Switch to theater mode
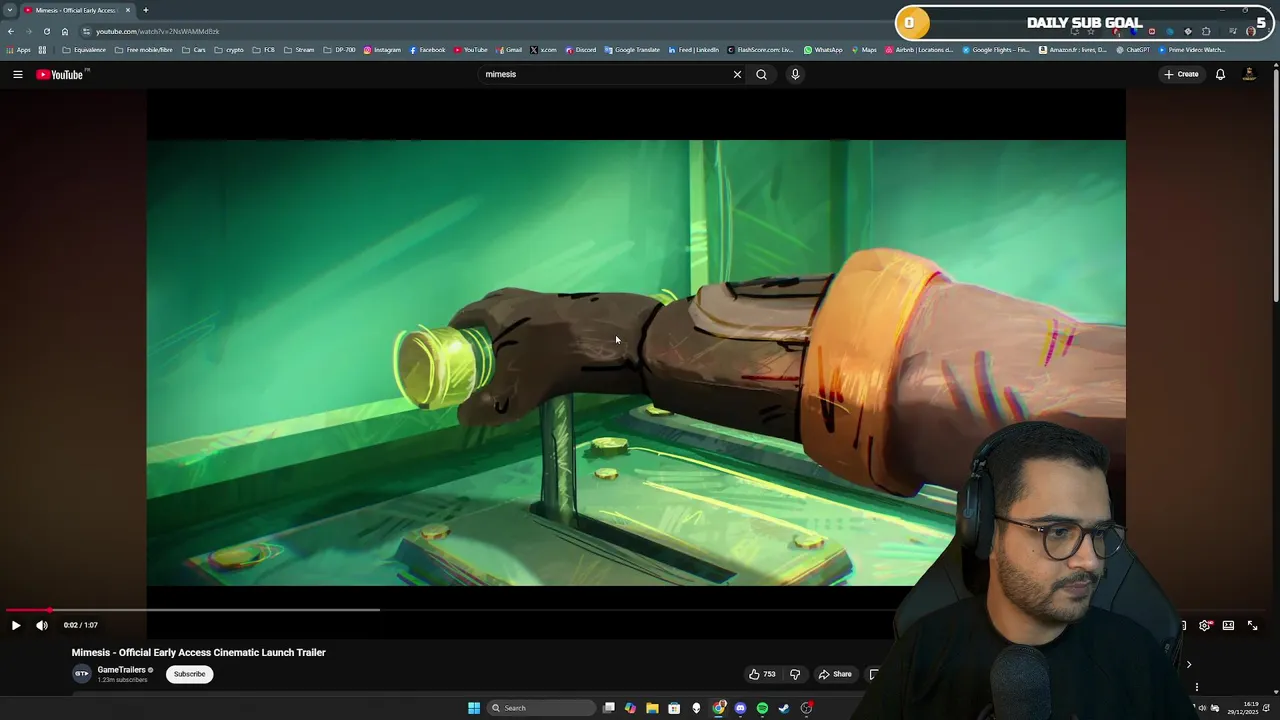1280x720 pixels. click(x=1228, y=625)
